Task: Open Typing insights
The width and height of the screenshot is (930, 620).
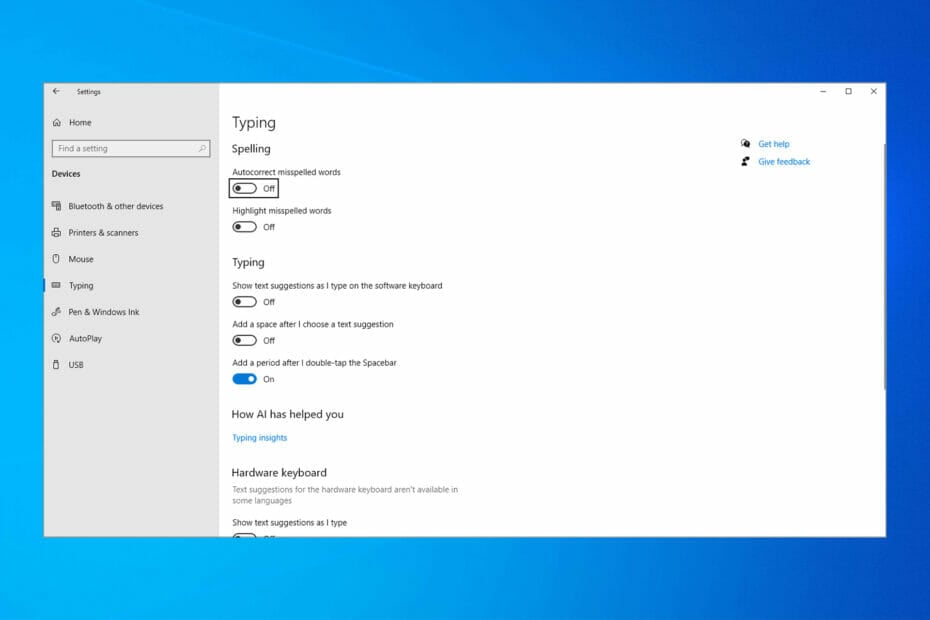Action: click(259, 437)
